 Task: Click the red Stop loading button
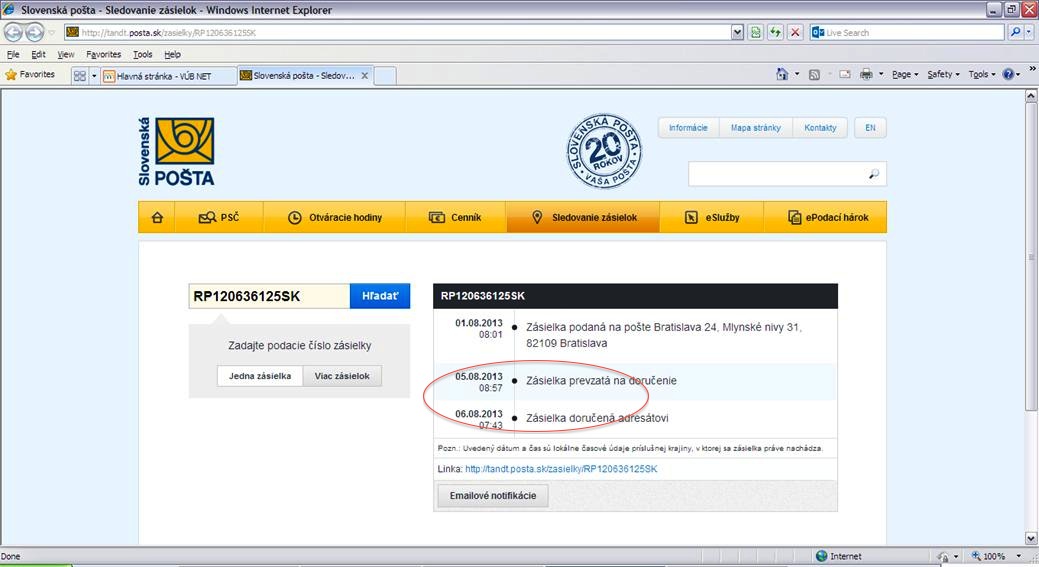795,32
